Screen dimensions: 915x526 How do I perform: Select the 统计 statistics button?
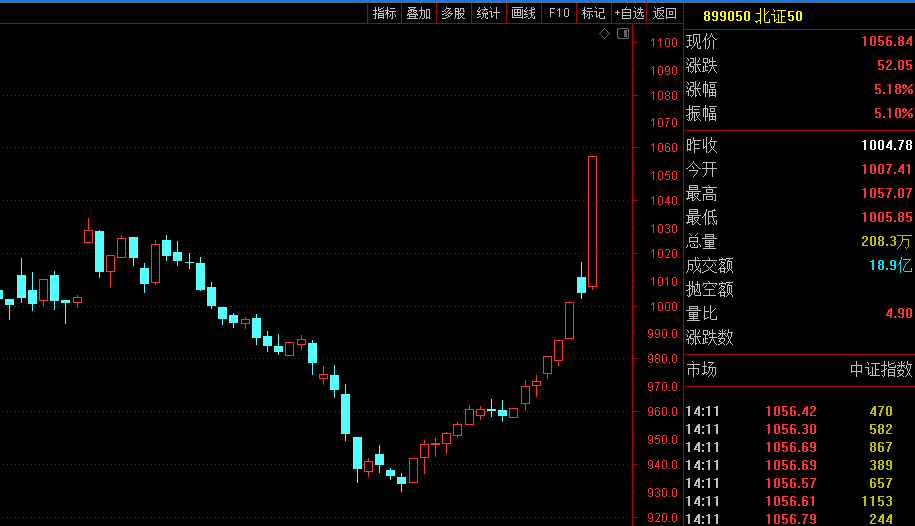[488, 13]
